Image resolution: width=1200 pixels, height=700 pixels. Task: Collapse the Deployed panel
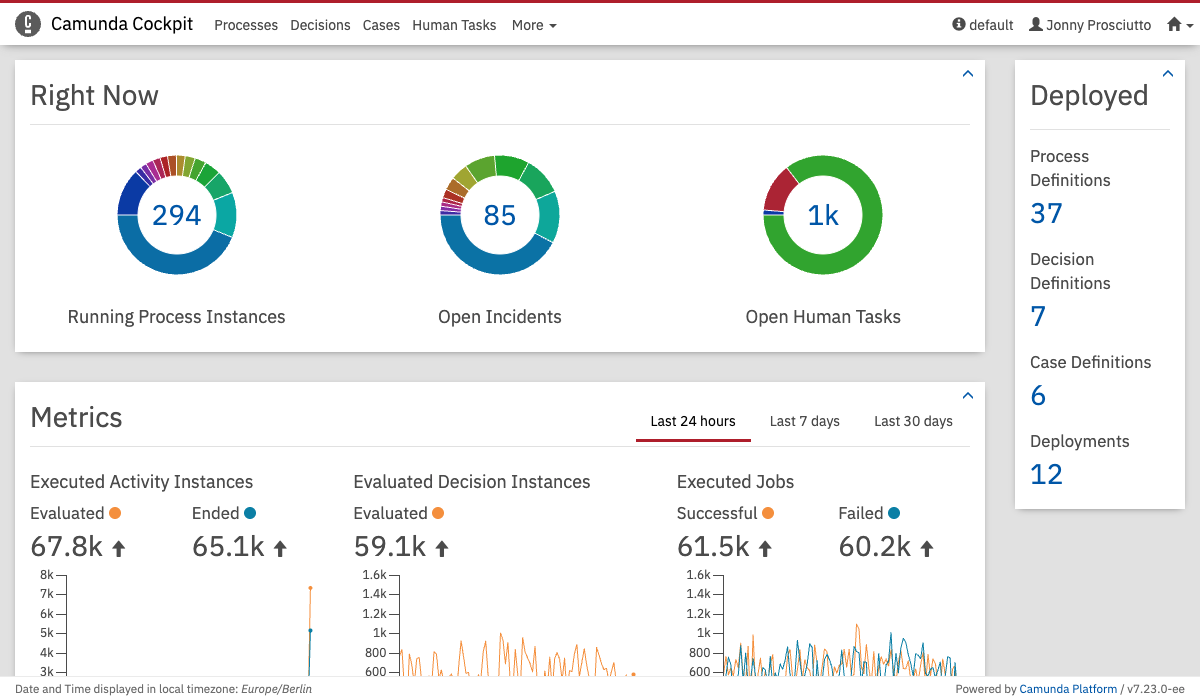click(1167, 74)
